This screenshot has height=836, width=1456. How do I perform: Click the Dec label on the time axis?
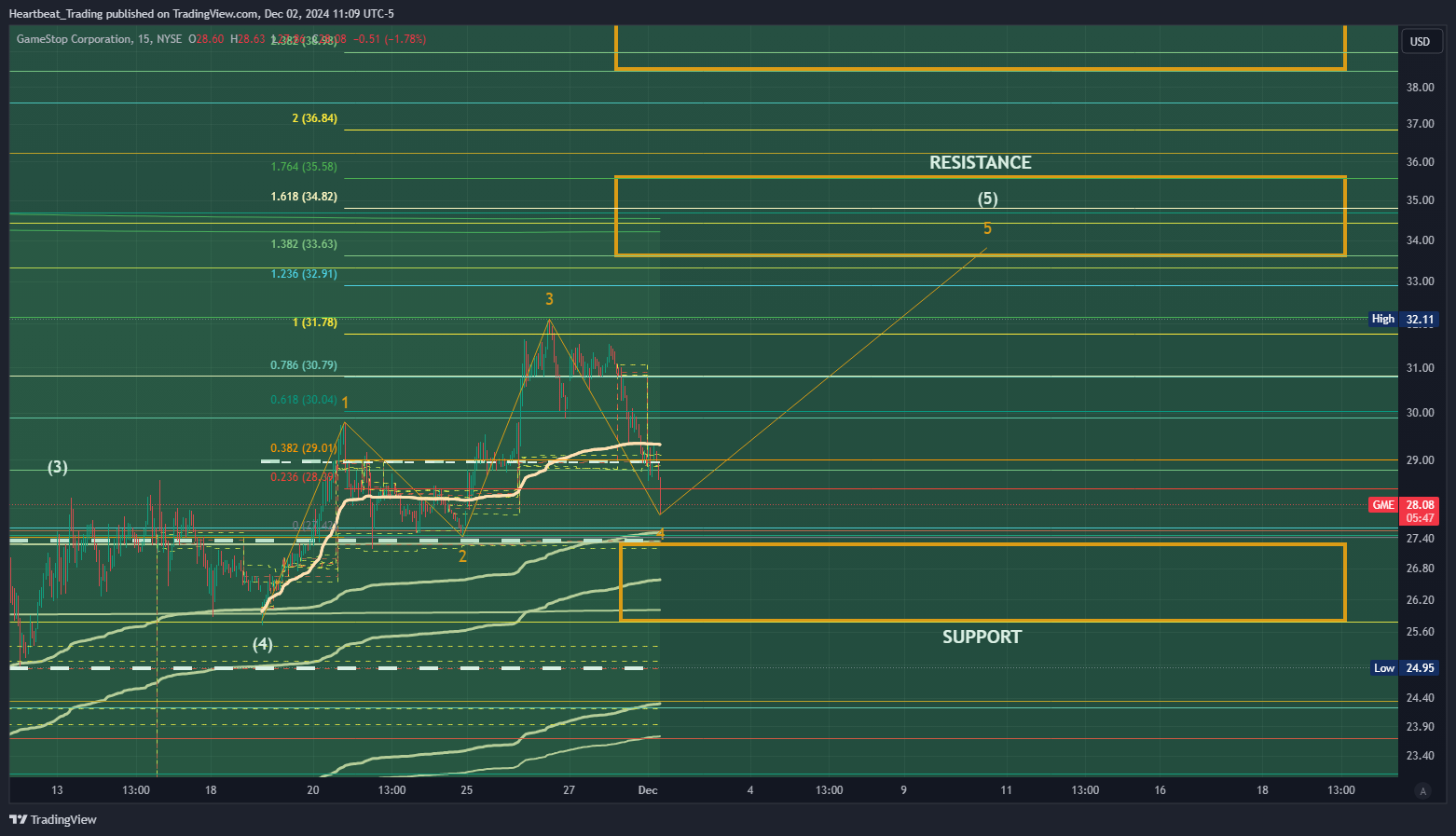648,790
